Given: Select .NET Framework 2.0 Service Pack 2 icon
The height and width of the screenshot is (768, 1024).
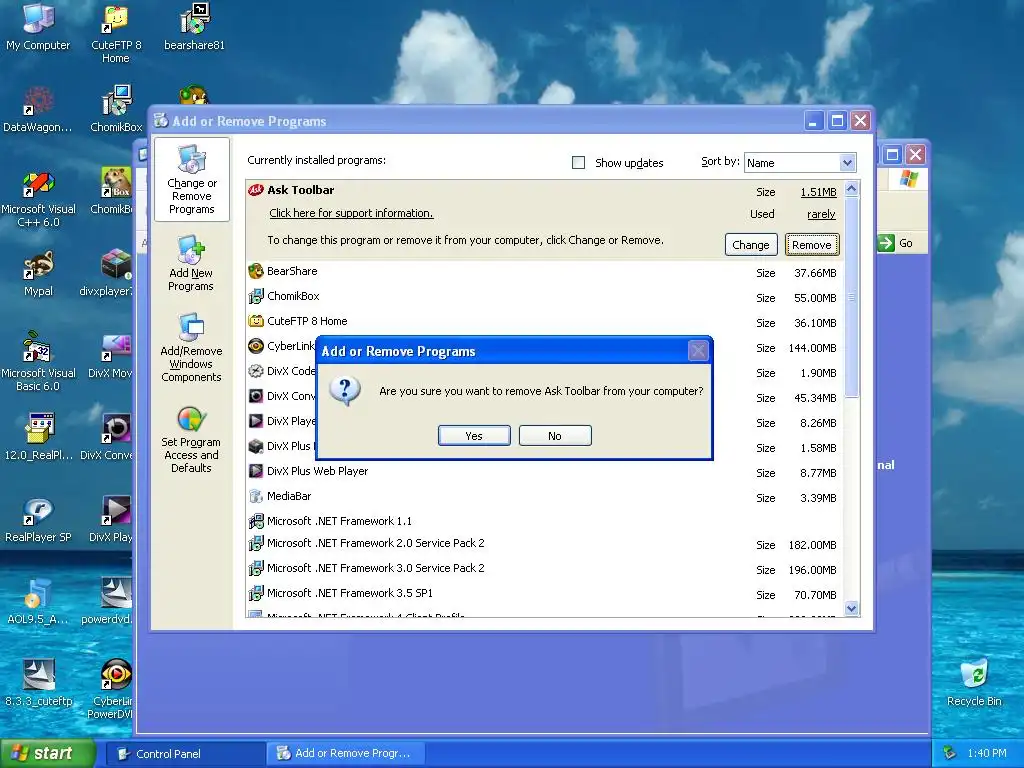Looking at the screenshot, I should (255, 543).
